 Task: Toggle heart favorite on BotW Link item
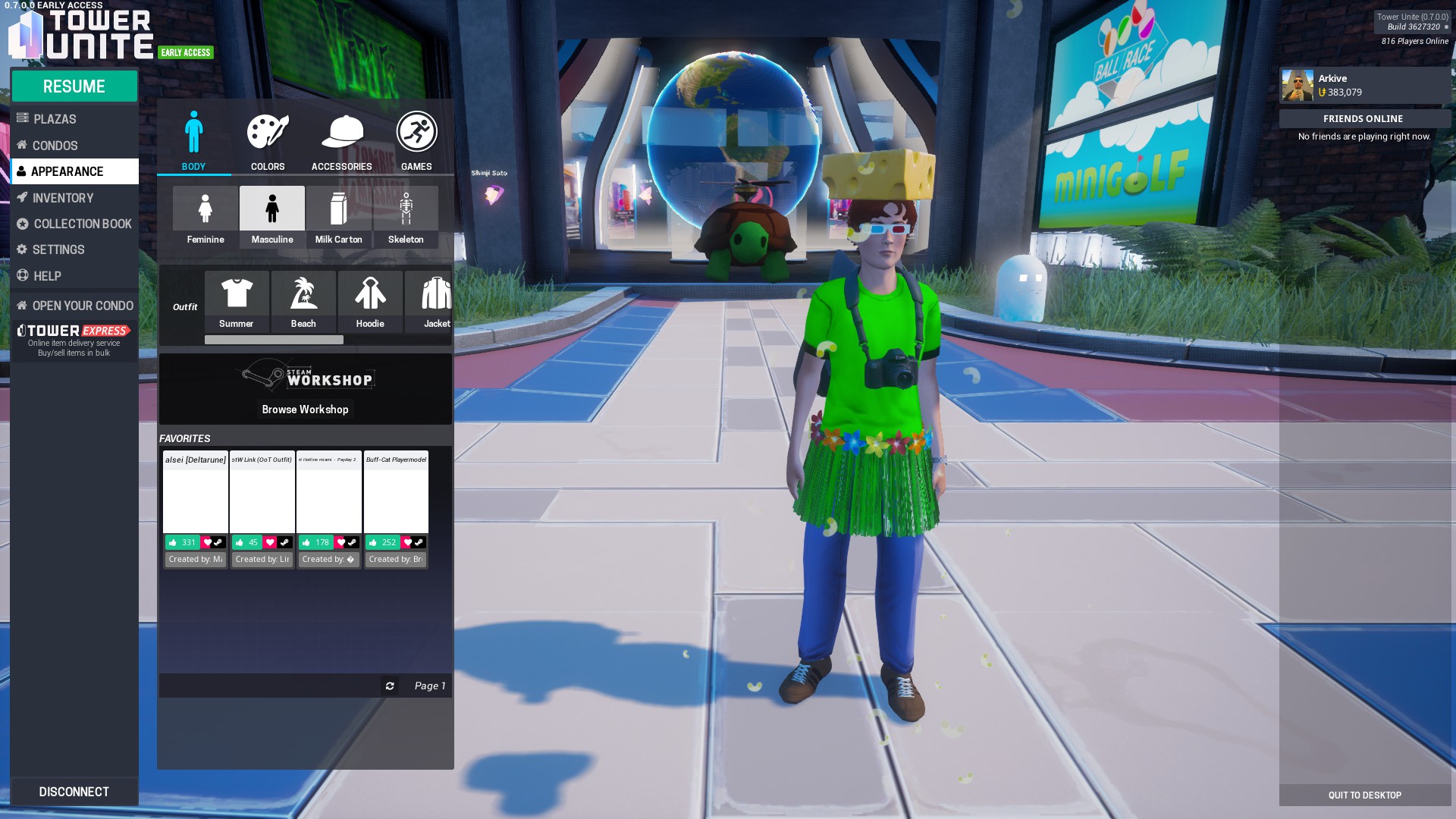point(269,542)
